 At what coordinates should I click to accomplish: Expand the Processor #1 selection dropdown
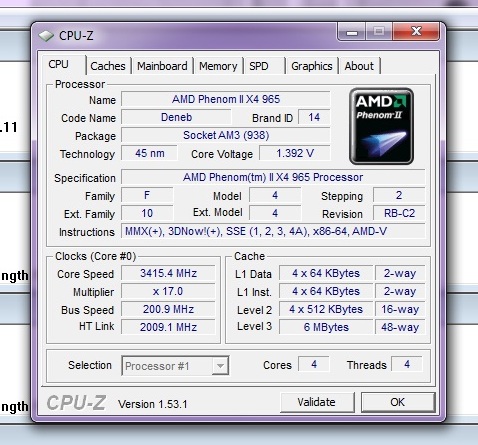click(x=220, y=366)
